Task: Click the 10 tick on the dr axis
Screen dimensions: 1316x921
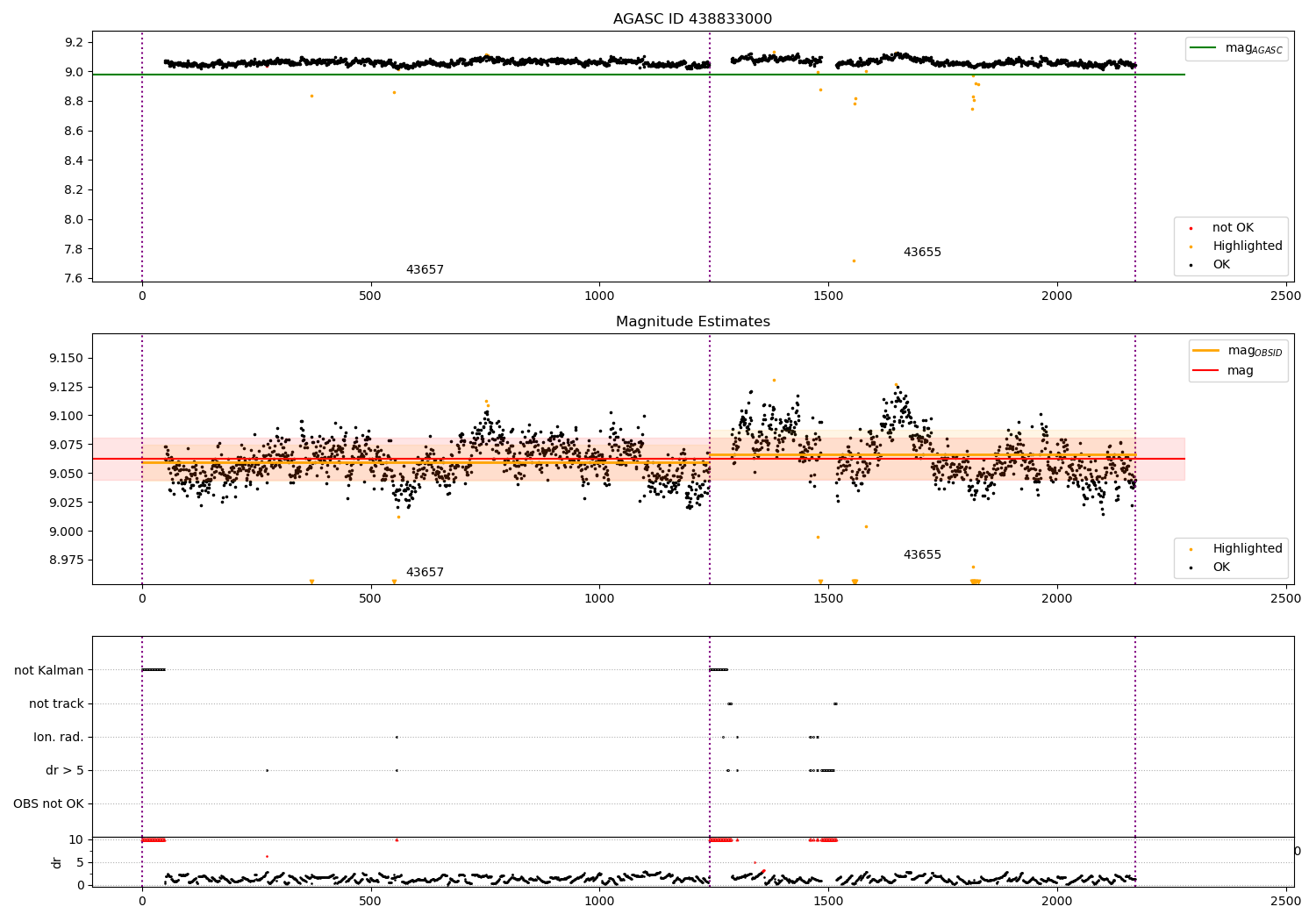Action: pos(76,840)
